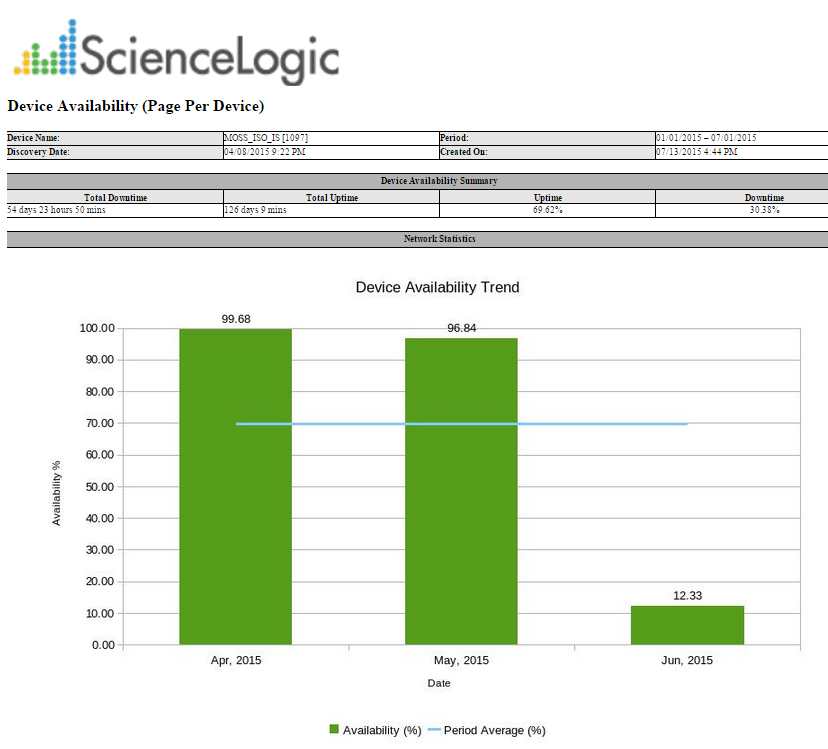This screenshot has width=828, height=749.
Task: Click the Device Availability Trend chart title
Action: 437,287
